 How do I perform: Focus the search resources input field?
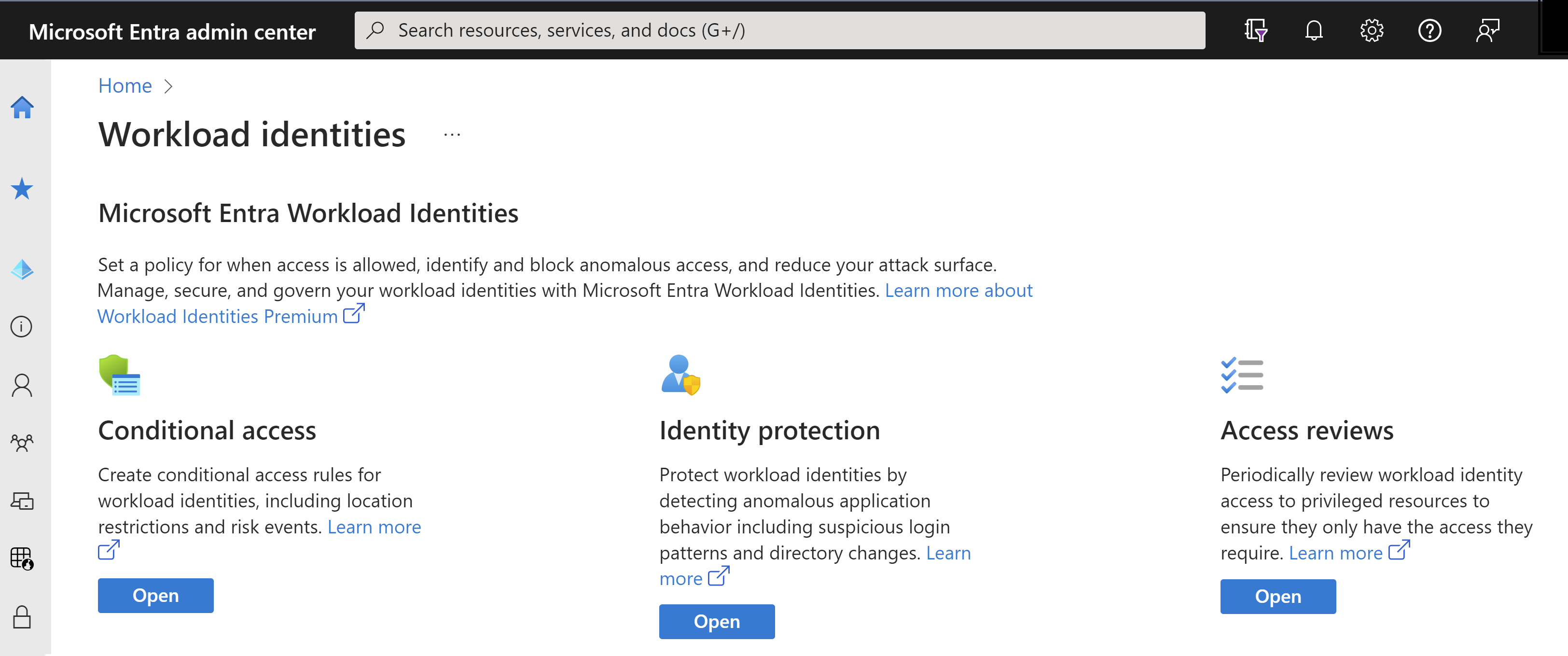[x=780, y=30]
